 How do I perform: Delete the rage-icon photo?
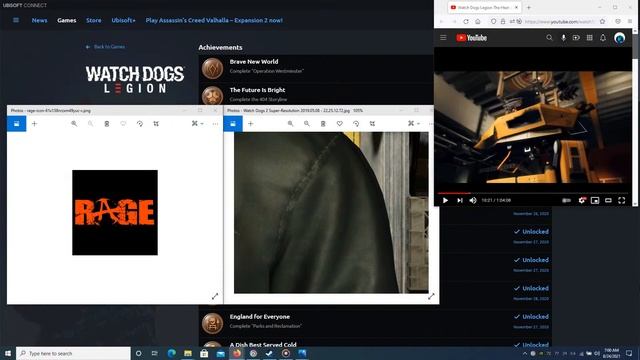[x=107, y=124]
